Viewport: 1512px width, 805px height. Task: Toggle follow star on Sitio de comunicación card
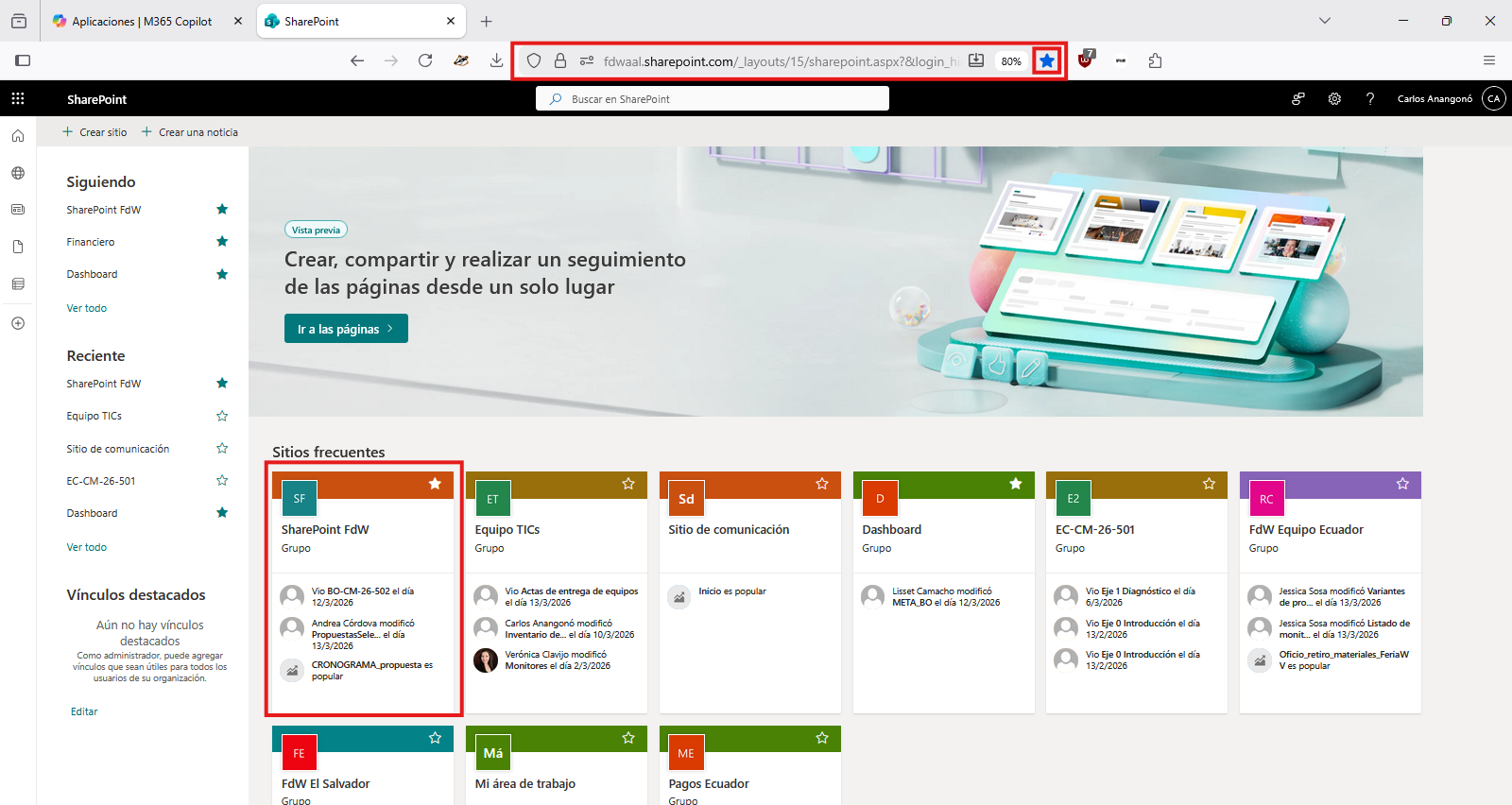822,484
